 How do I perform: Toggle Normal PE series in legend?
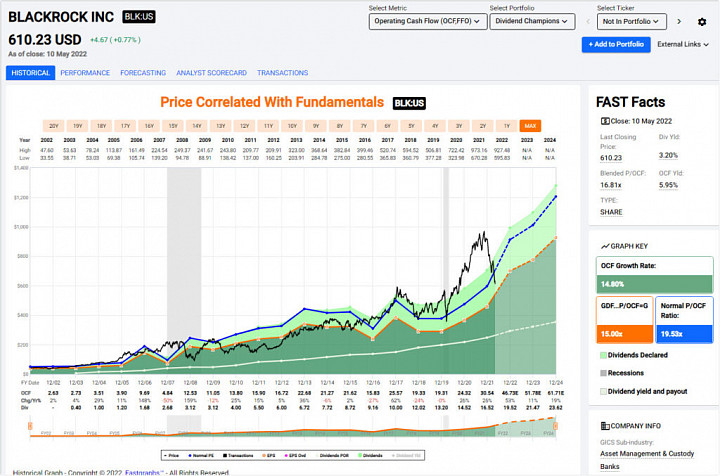click(x=201, y=455)
